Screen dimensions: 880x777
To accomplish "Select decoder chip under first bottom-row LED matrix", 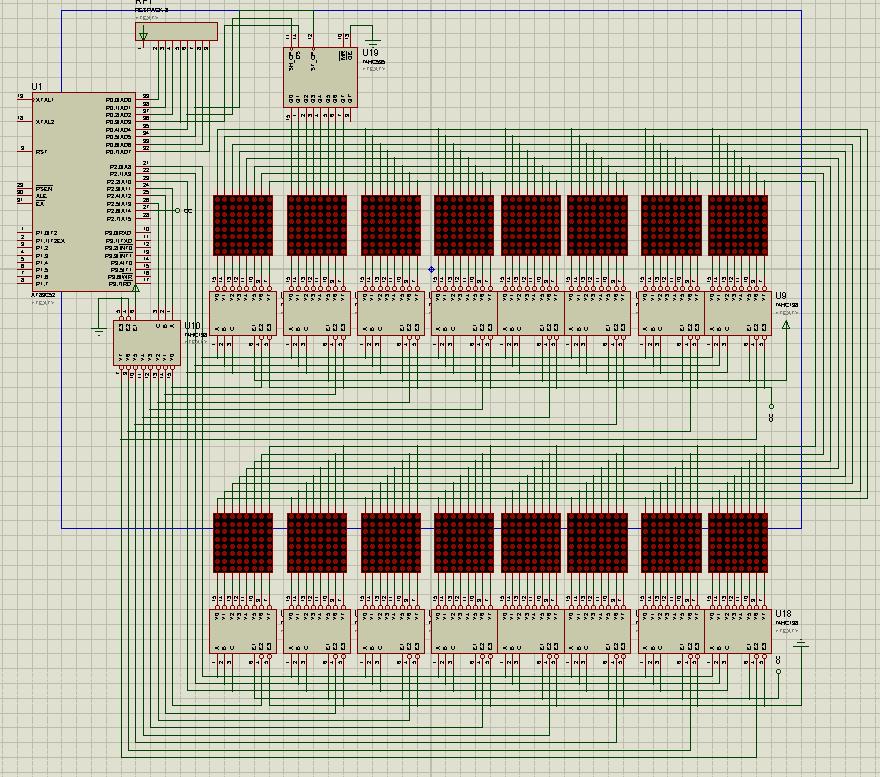I will [243, 631].
